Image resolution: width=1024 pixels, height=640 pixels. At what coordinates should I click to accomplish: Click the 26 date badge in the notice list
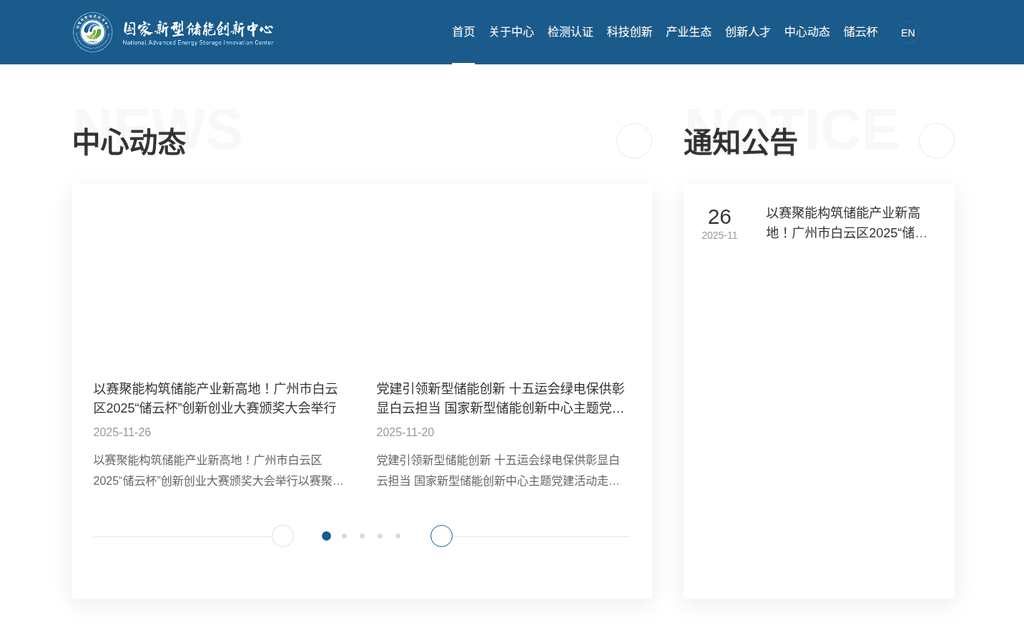click(719, 223)
